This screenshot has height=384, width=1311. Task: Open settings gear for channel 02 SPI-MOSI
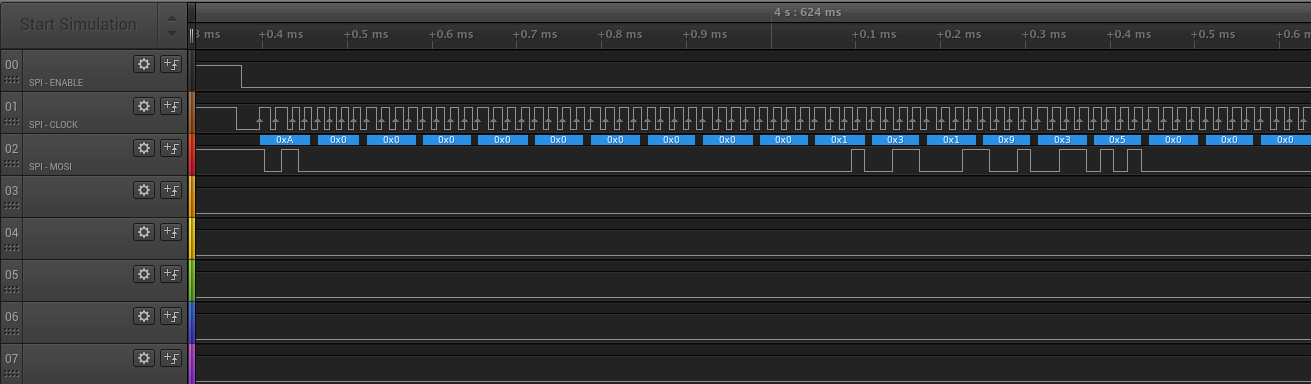click(x=144, y=148)
